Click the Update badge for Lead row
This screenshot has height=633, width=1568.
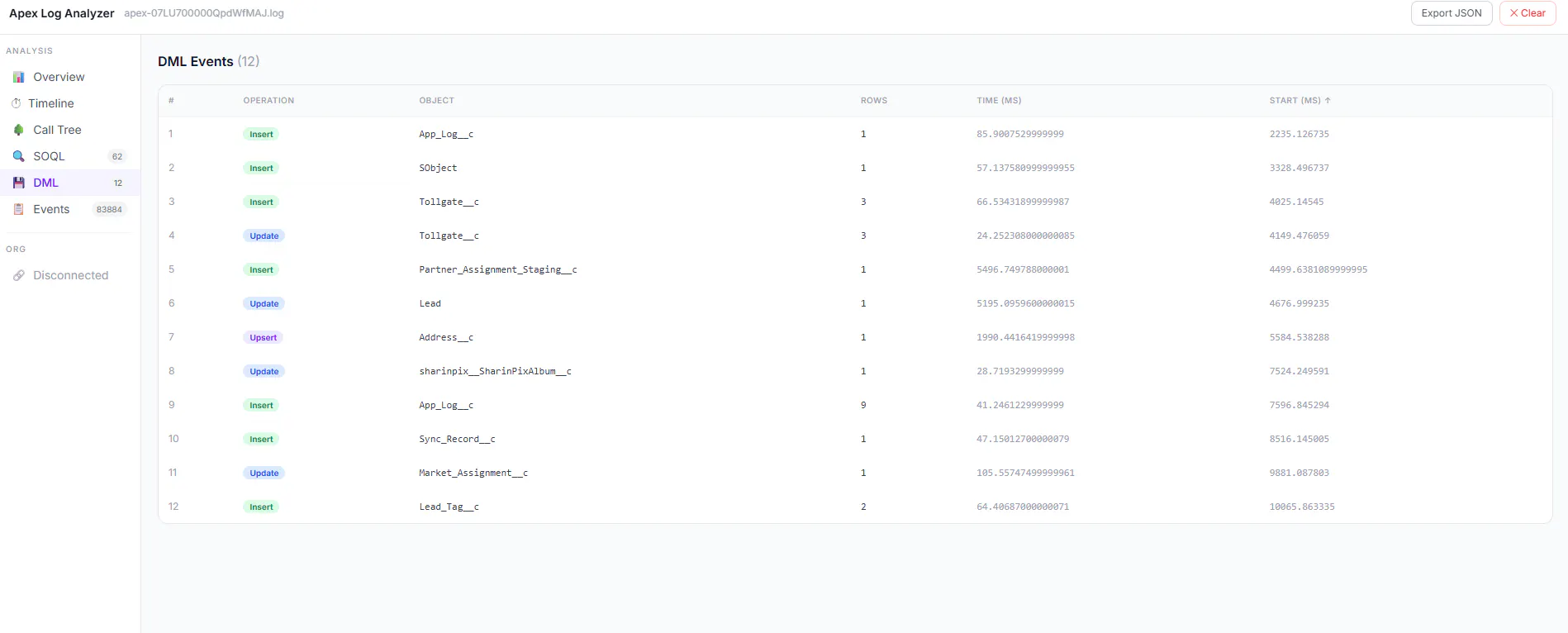coord(264,303)
